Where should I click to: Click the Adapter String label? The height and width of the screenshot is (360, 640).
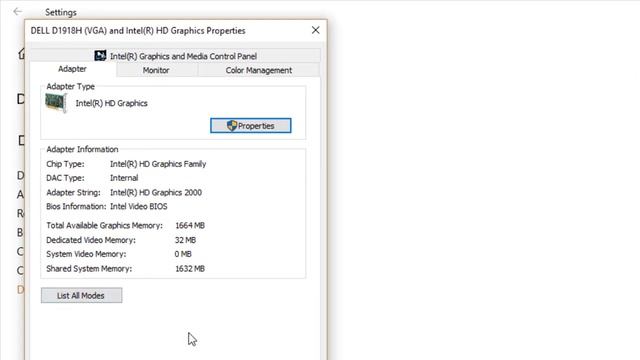(73, 192)
